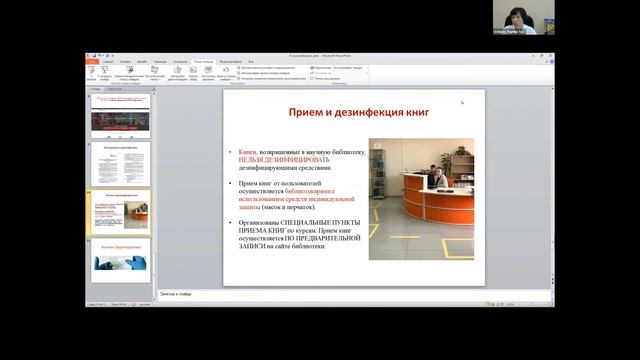Switch to Insert ribbon tab

125,62
